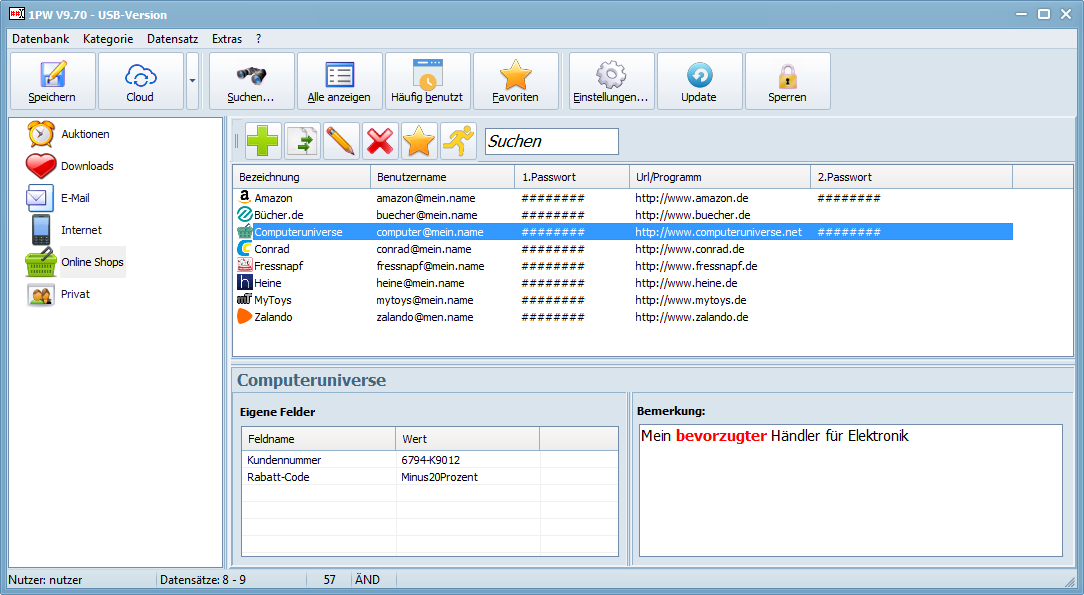Click URL http://www.conrad.de
This screenshot has width=1084, height=595.
690,249
